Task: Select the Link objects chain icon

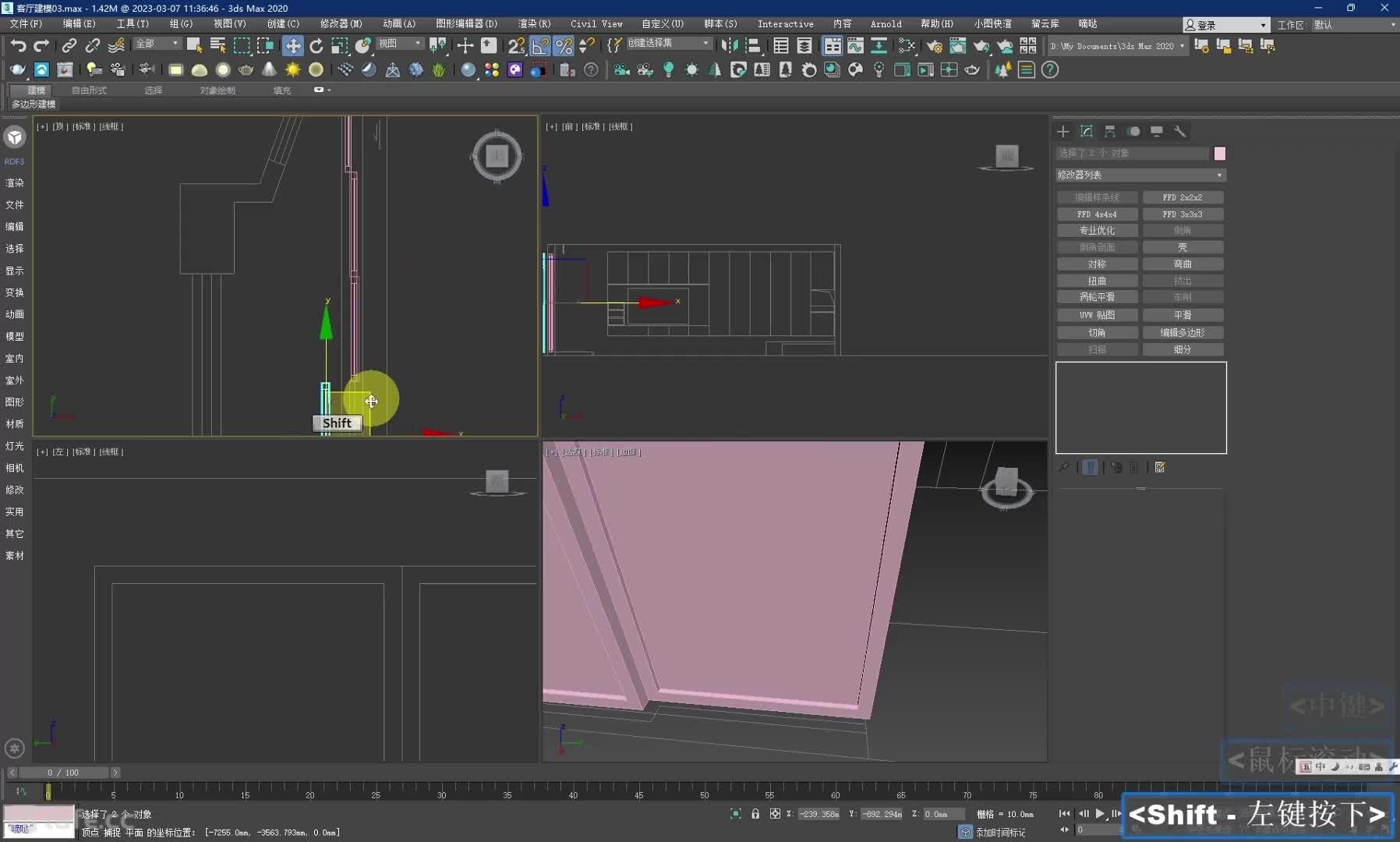Action: coord(69,46)
